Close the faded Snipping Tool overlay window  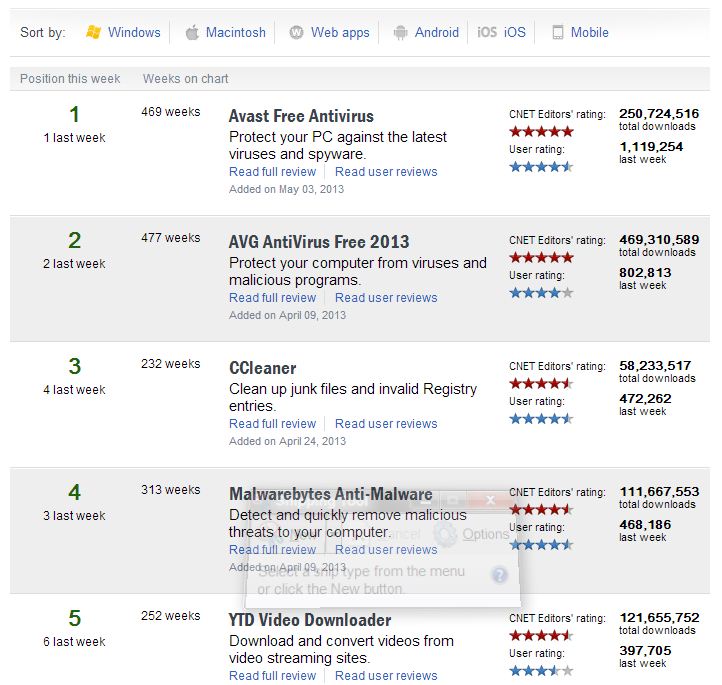point(490,499)
